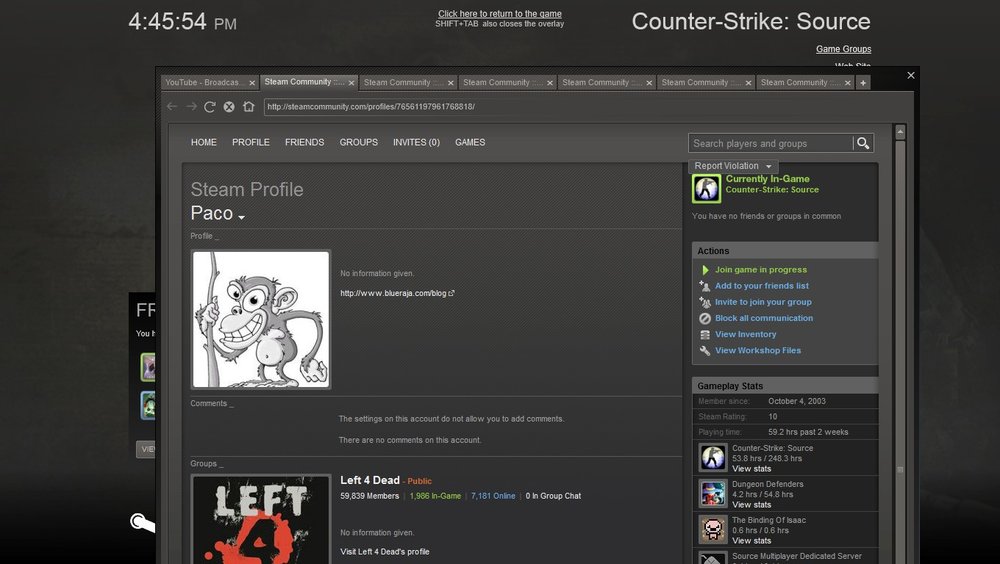
Task: Go forward with the browser forward arrow
Action: pos(191,107)
